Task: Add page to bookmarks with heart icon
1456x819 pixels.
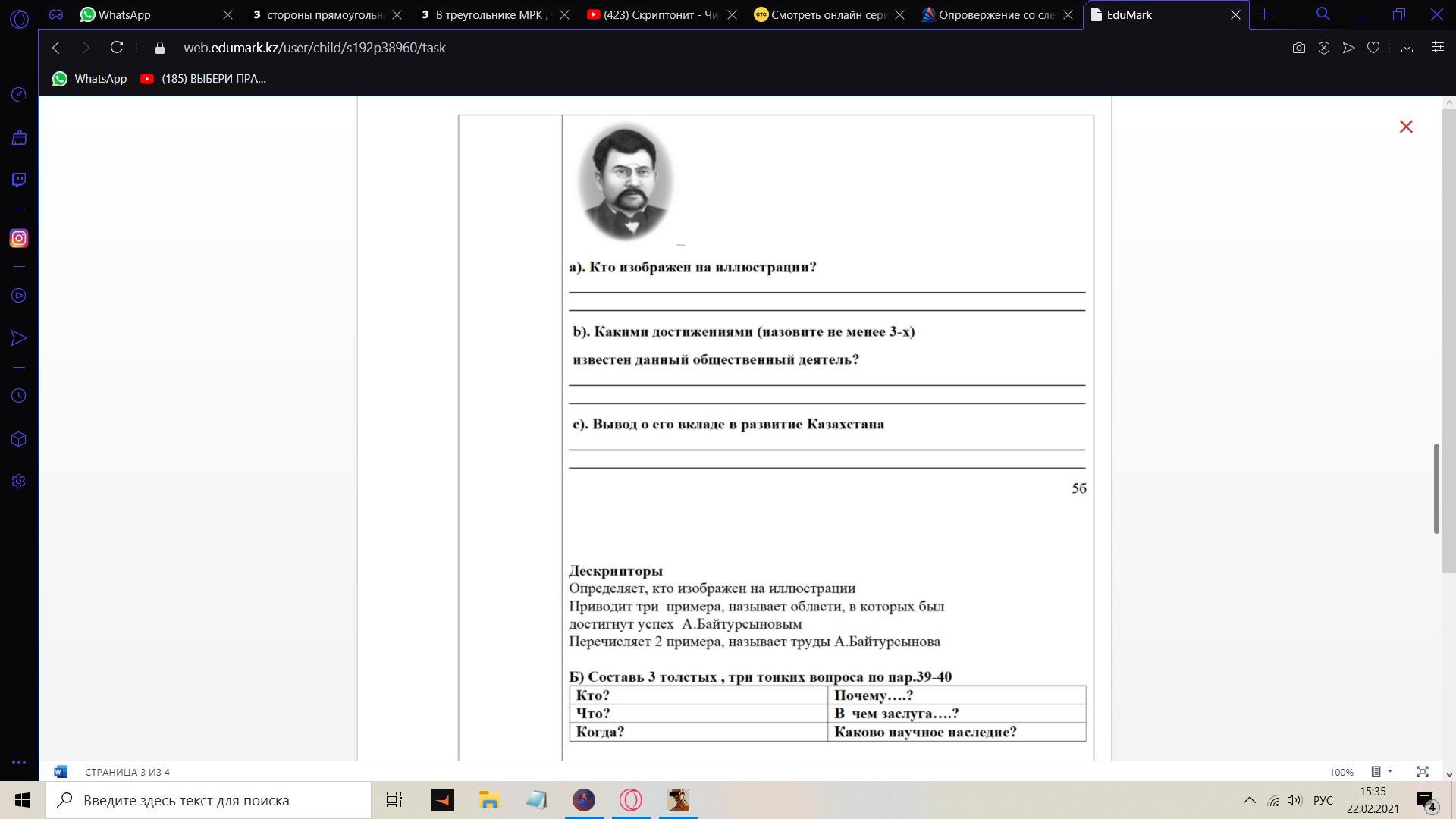Action: pos(1373,48)
